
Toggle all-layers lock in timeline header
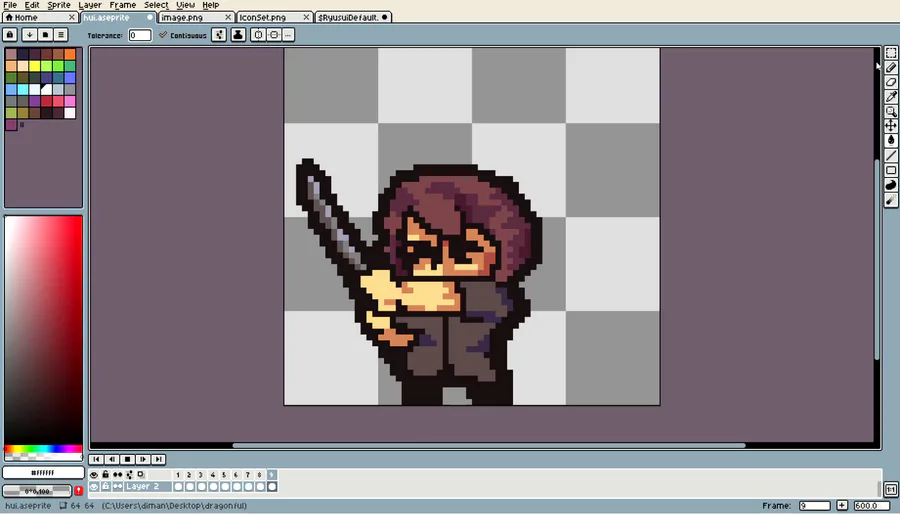click(x=106, y=475)
